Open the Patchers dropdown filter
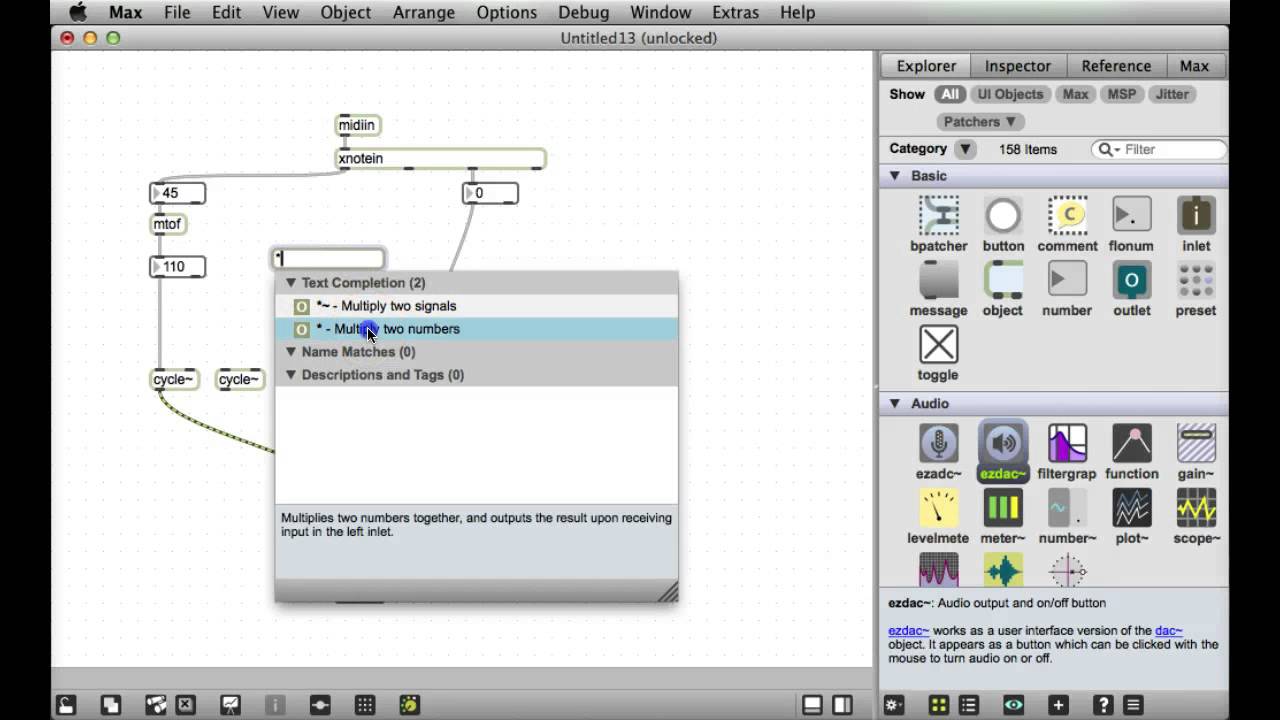The height and width of the screenshot is (720, 1280). (x=980, y=122)
